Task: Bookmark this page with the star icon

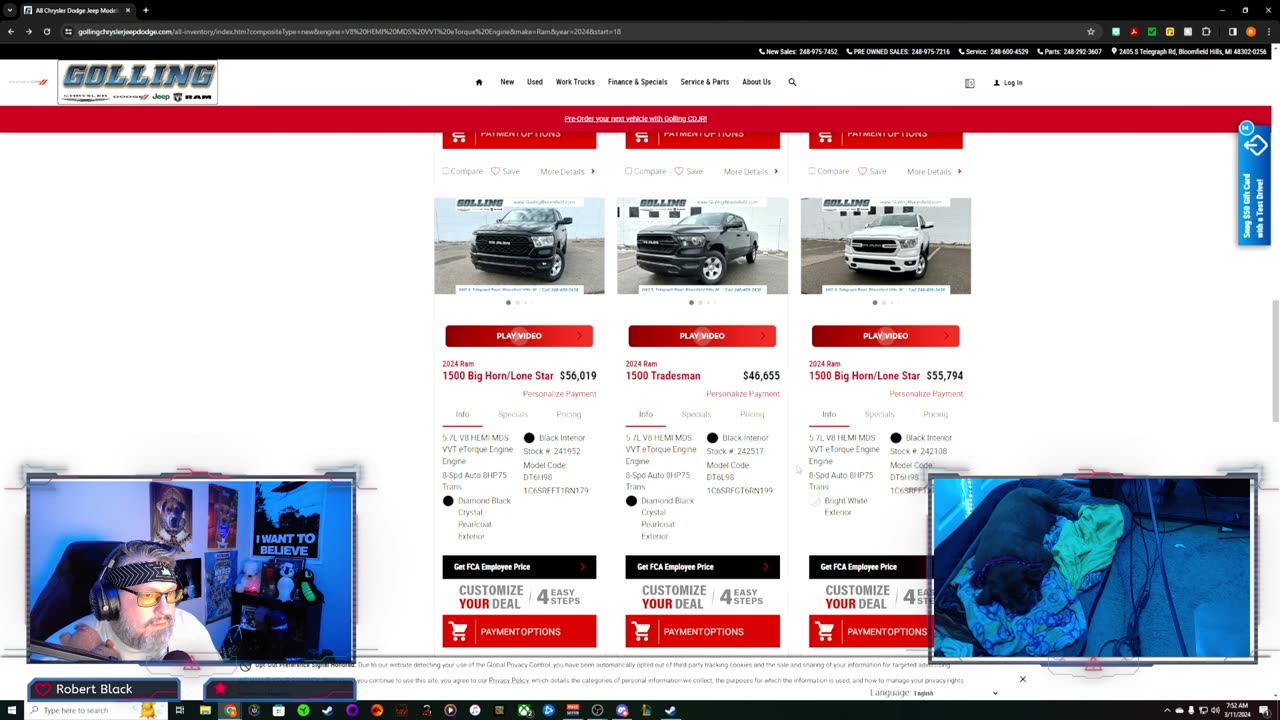Action: tap(1091, 31)
